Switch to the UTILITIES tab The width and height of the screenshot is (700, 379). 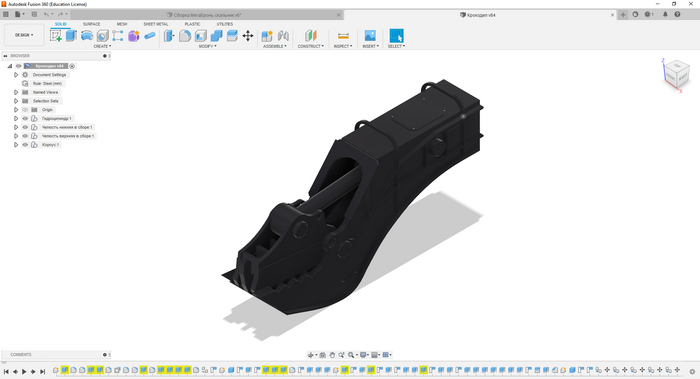point(225,24)
